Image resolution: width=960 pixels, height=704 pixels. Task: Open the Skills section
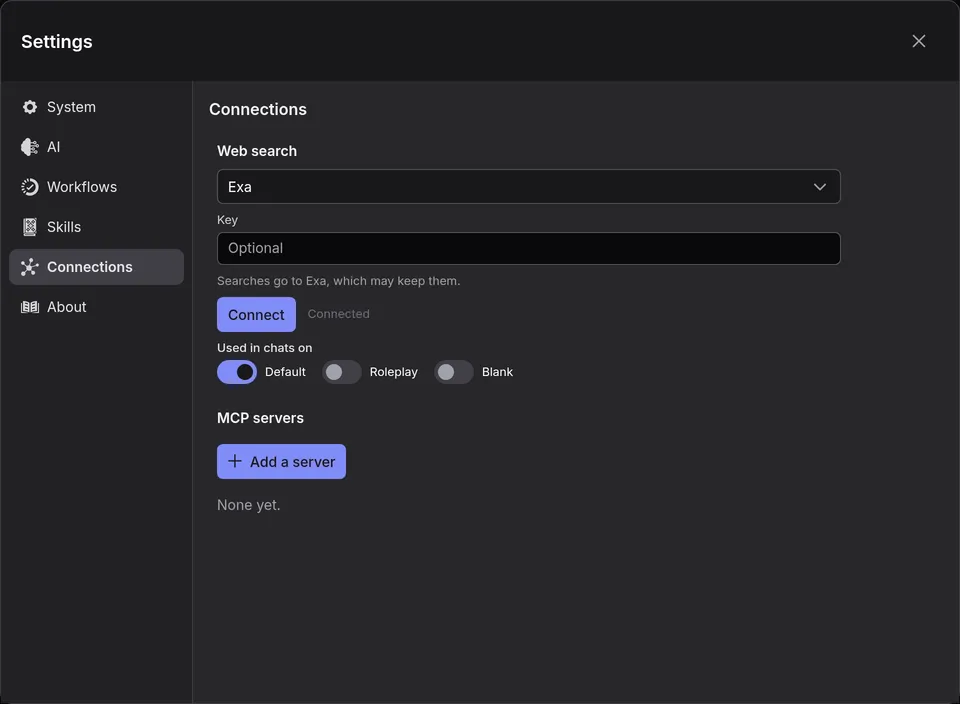coord(96,227)
